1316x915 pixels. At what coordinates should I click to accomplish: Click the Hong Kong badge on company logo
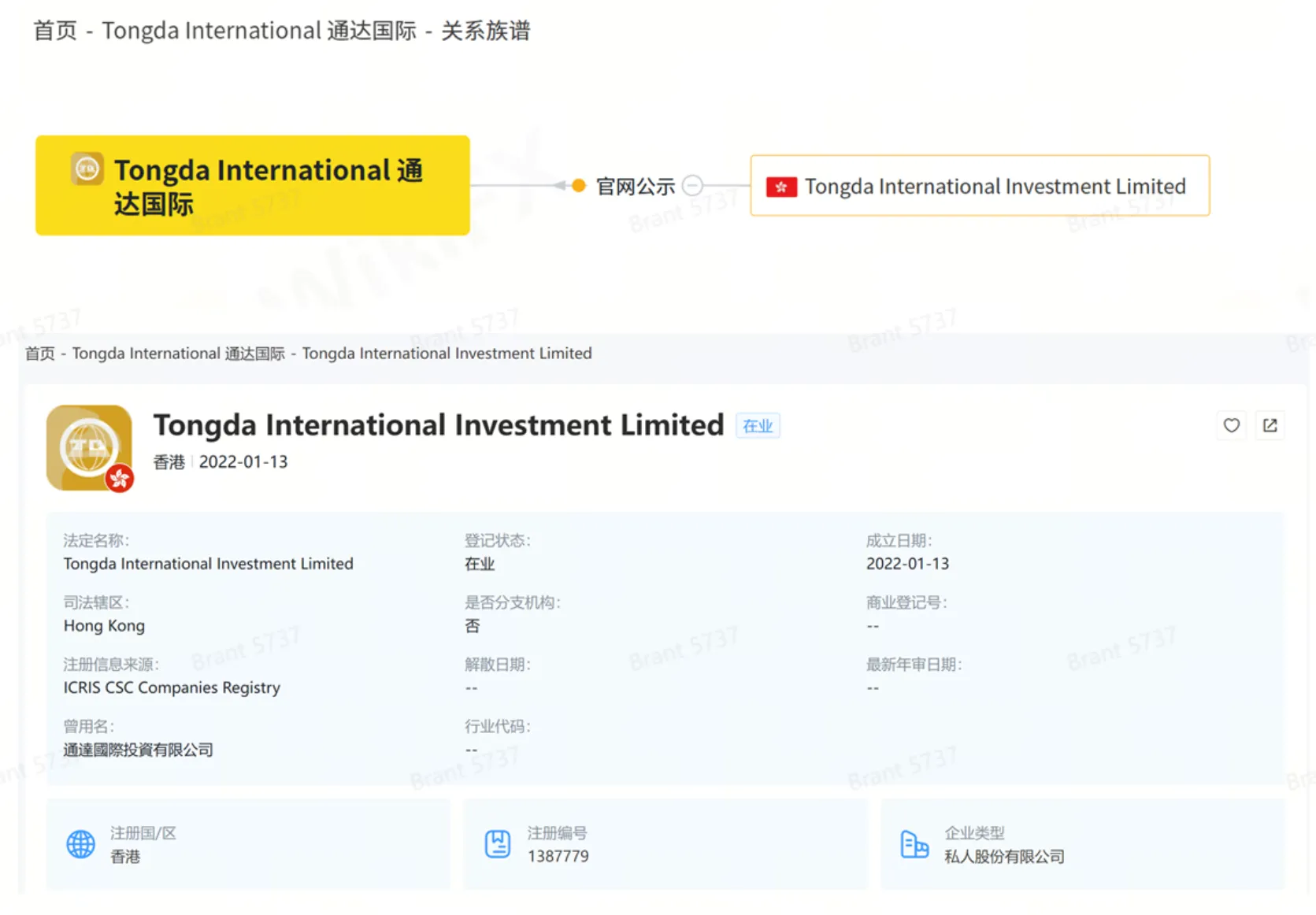click(x=120, y=478)
